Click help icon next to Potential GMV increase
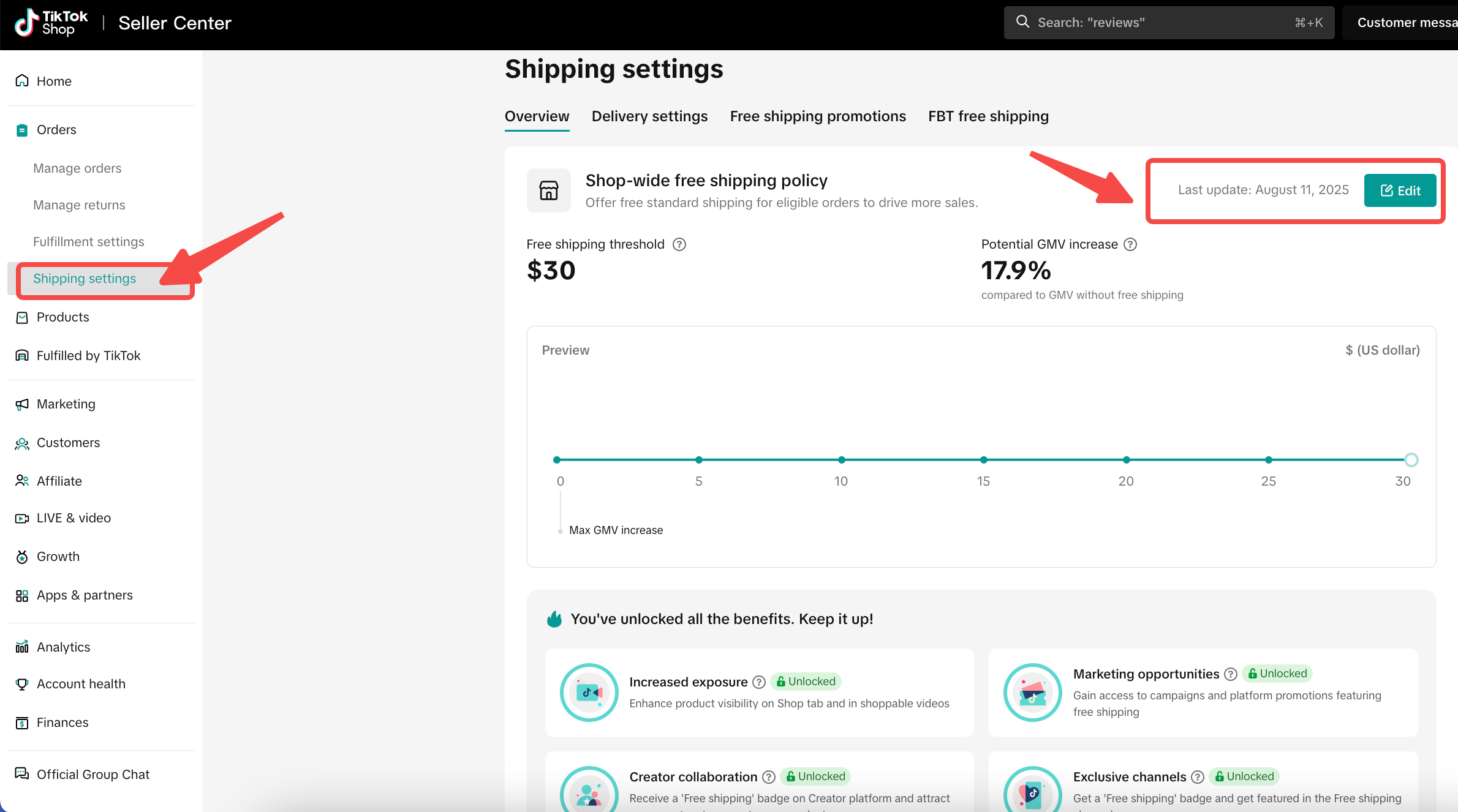 (1130, 244)
